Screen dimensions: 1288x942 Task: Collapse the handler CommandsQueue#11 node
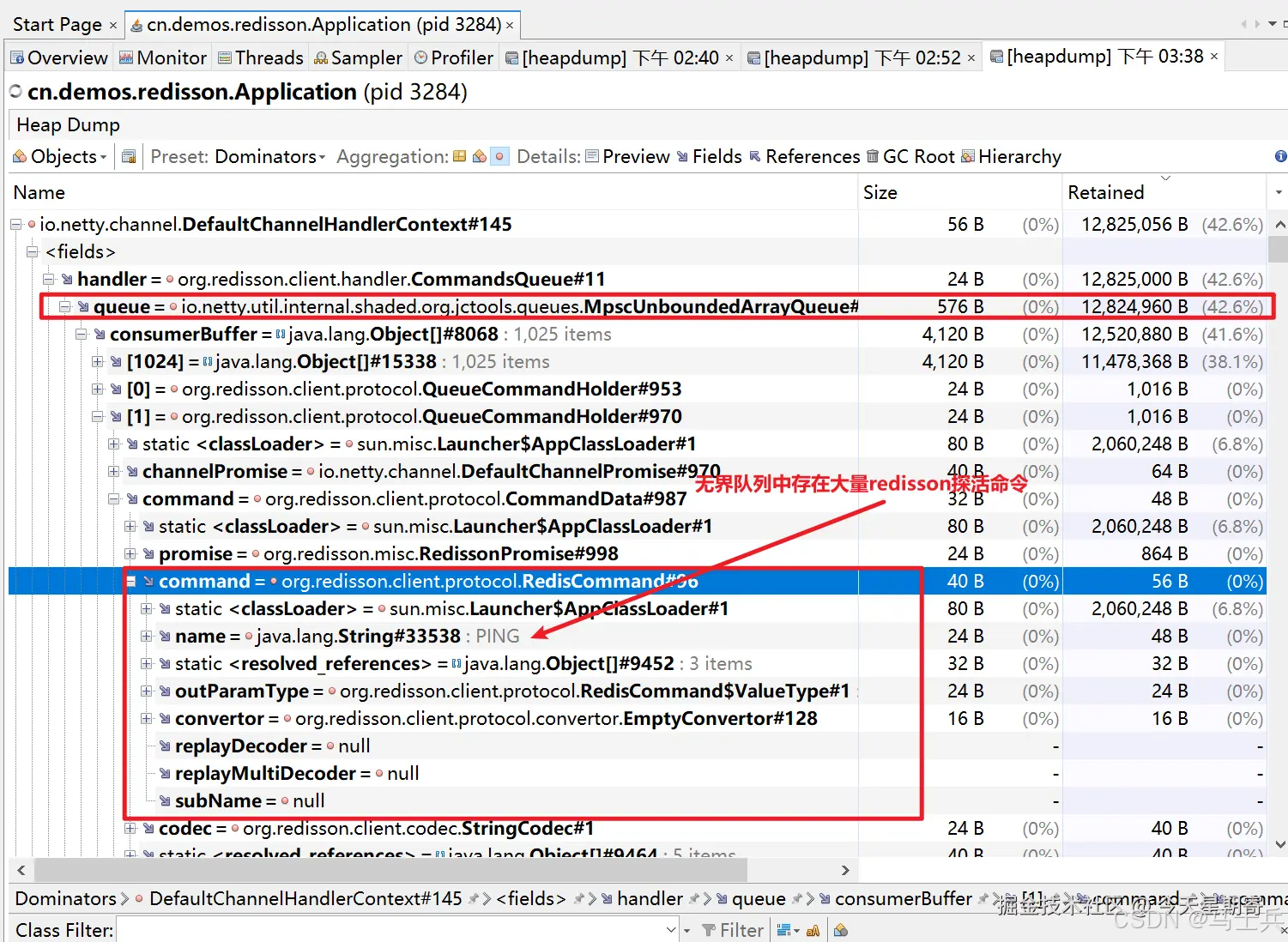click(x=48, y=279)
